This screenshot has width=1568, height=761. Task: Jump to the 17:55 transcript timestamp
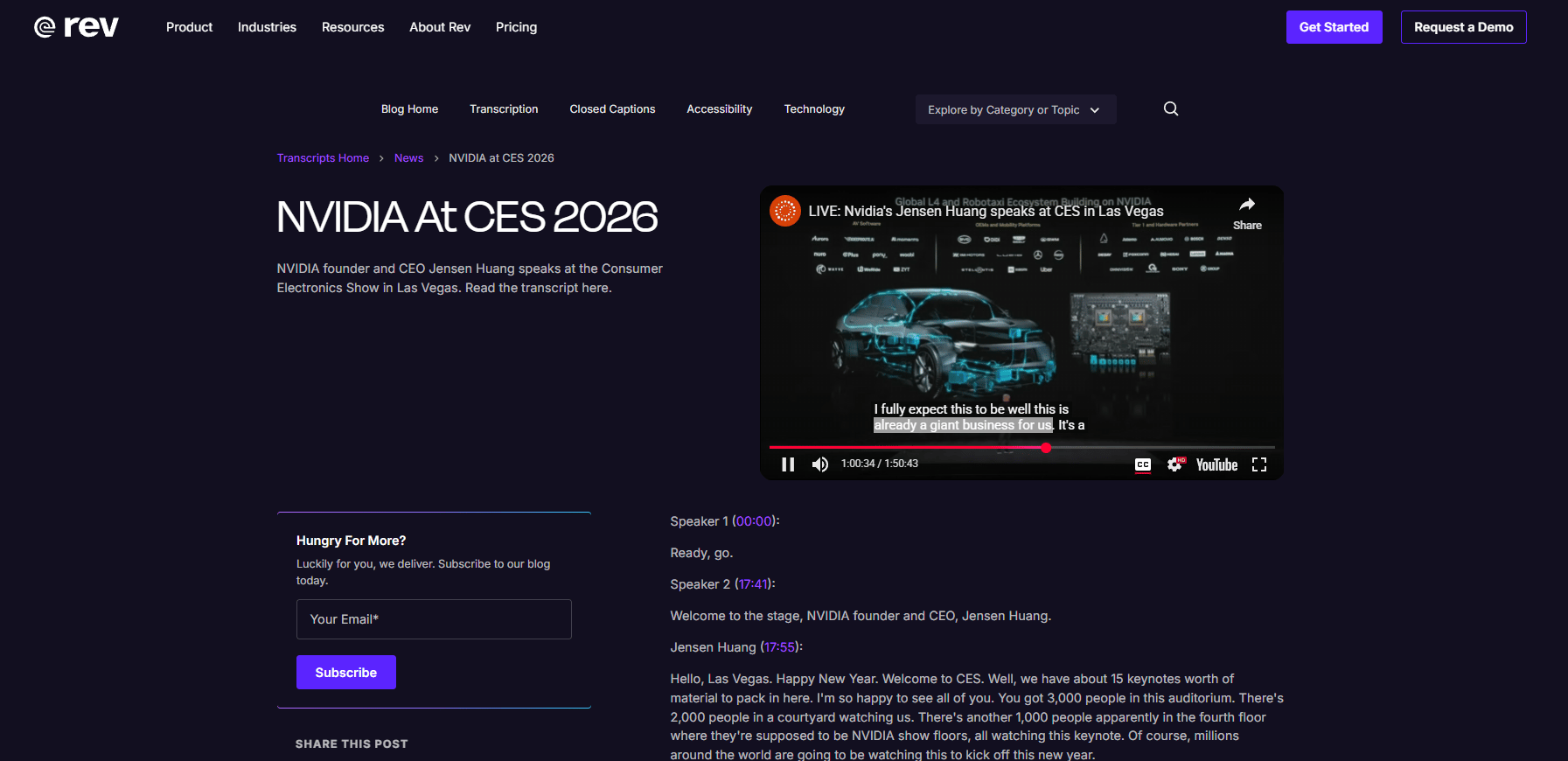click(x=779, y=647)
